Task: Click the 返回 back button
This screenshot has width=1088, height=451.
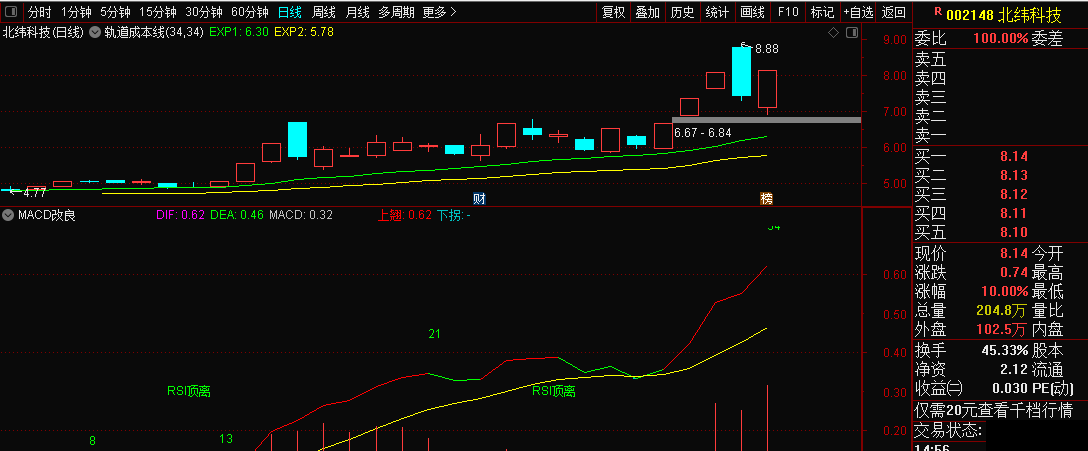Action: (x=893, y=12)
